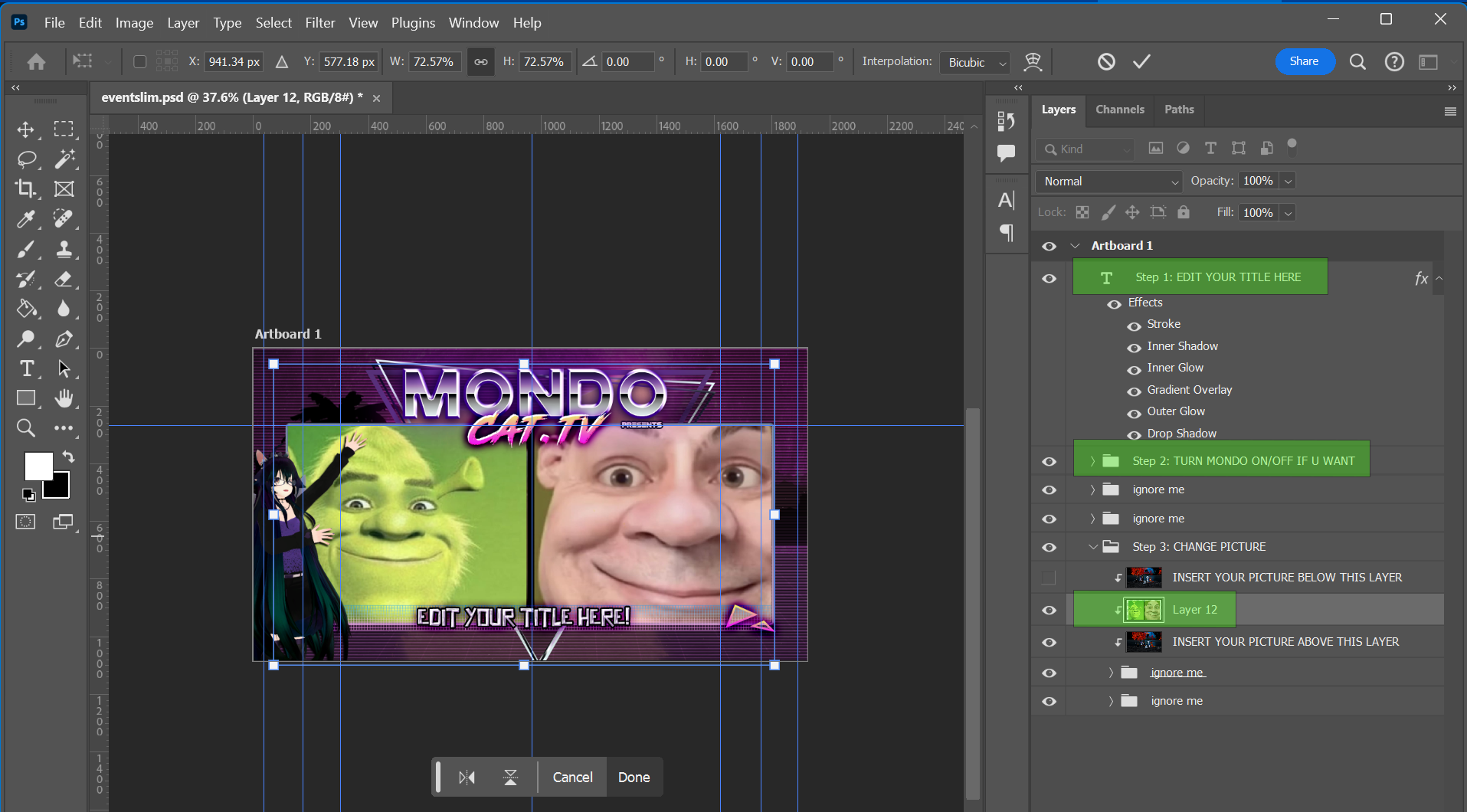The height and width of the screenshot is (812, 1467).
Task: Open the Interpolation Bicubic dropdown
Action: click(x=975, y=63)
